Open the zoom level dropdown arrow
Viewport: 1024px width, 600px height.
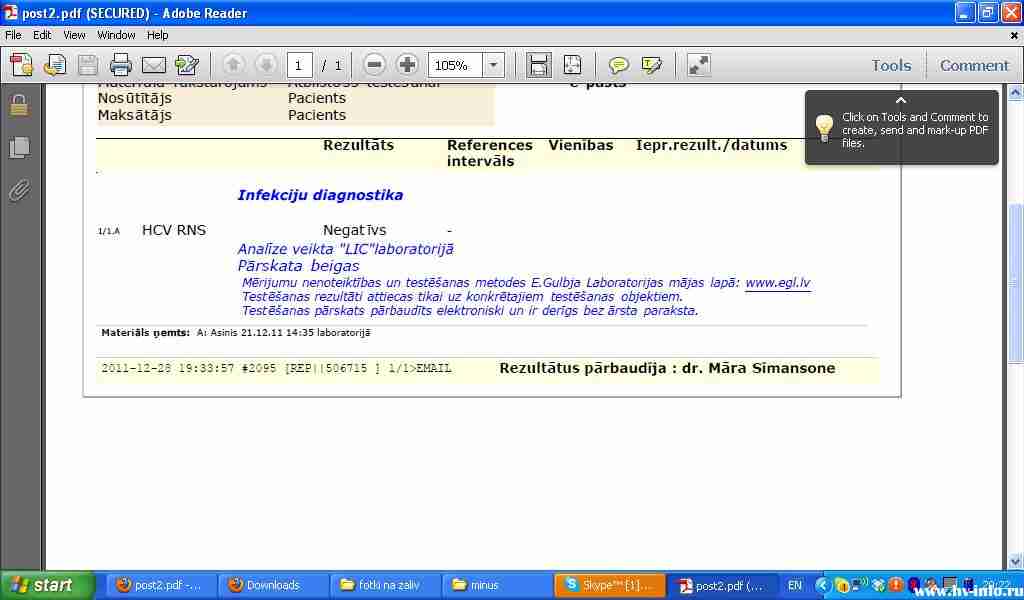coord(494,65)
